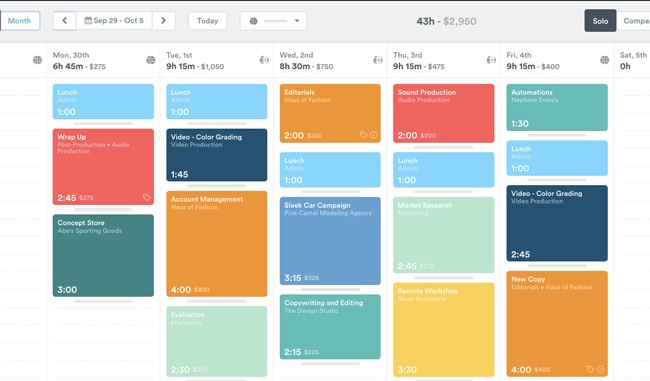Click the brain icon left of Monday column
Viewport: 650px width, 381px height.
pyautogui.click(x=37, y=60)
